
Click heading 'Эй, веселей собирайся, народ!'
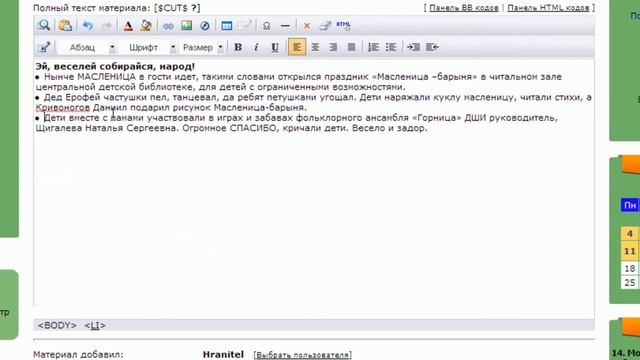[116, 67]
